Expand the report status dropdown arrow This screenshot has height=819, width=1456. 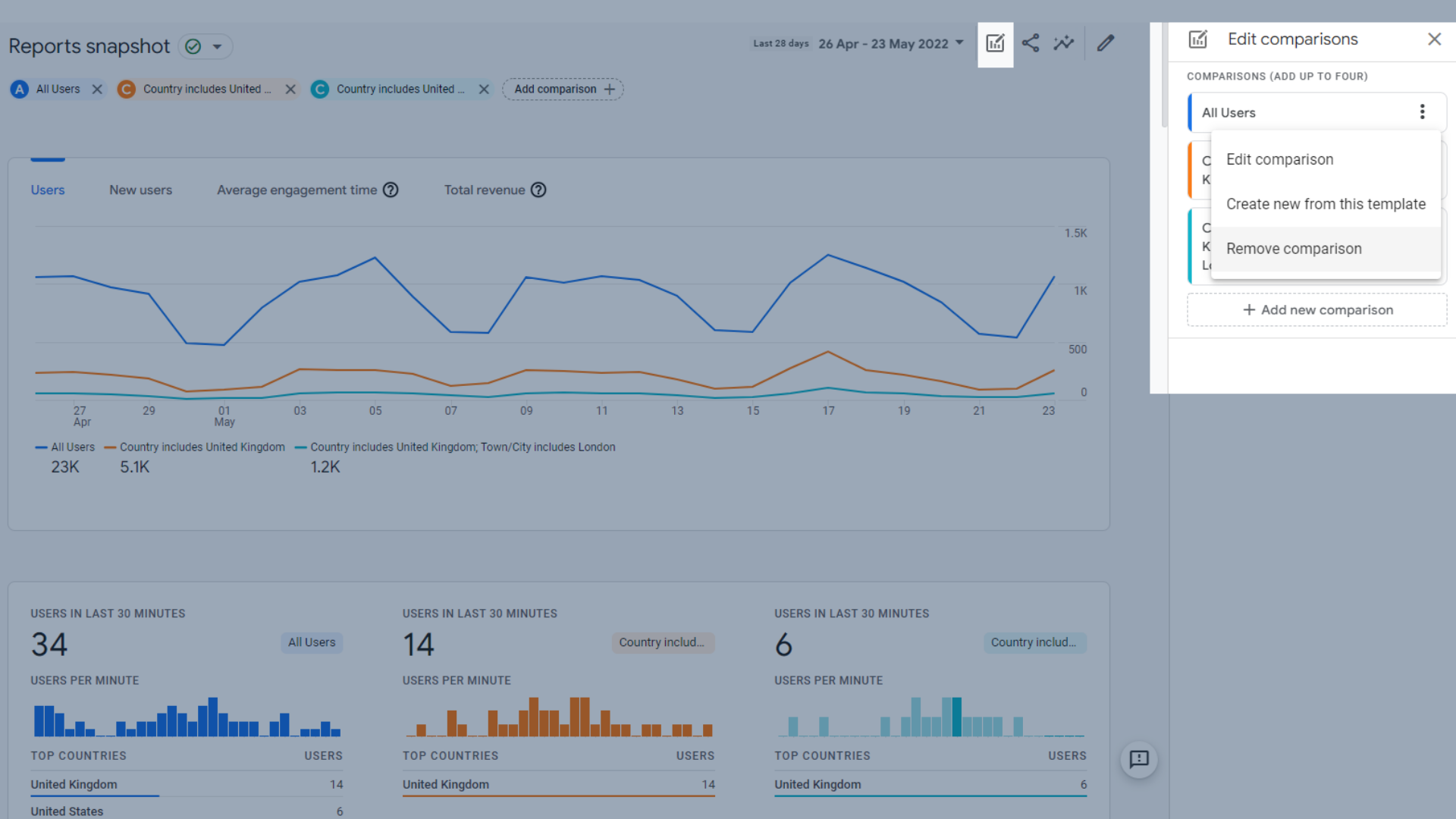coord(218,47)
